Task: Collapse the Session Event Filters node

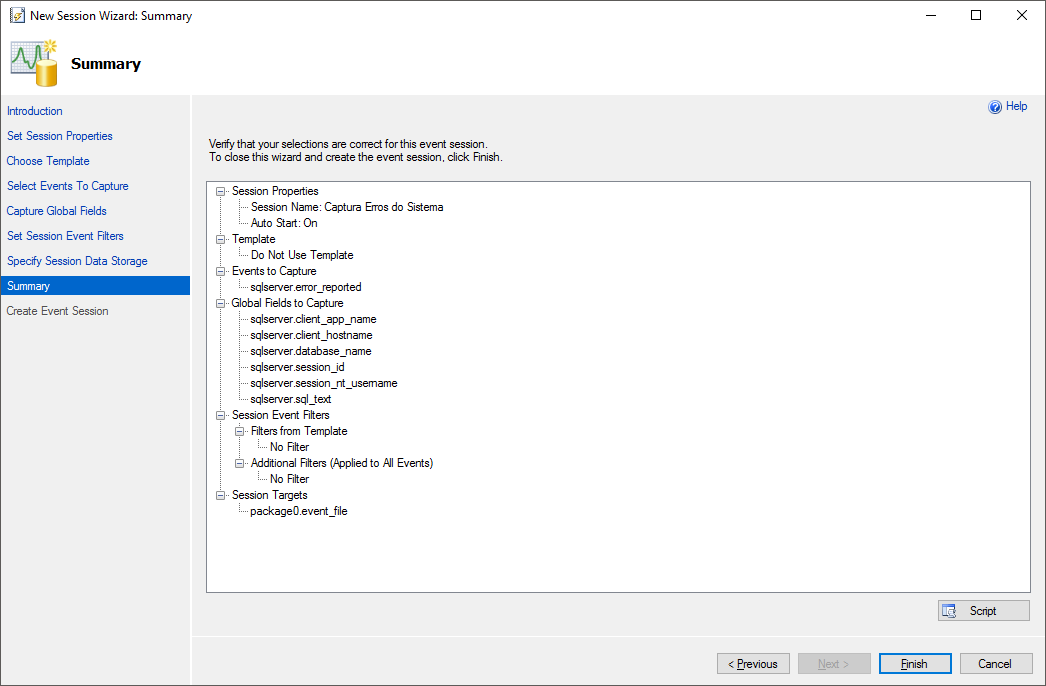Action: tap(221, 415)
